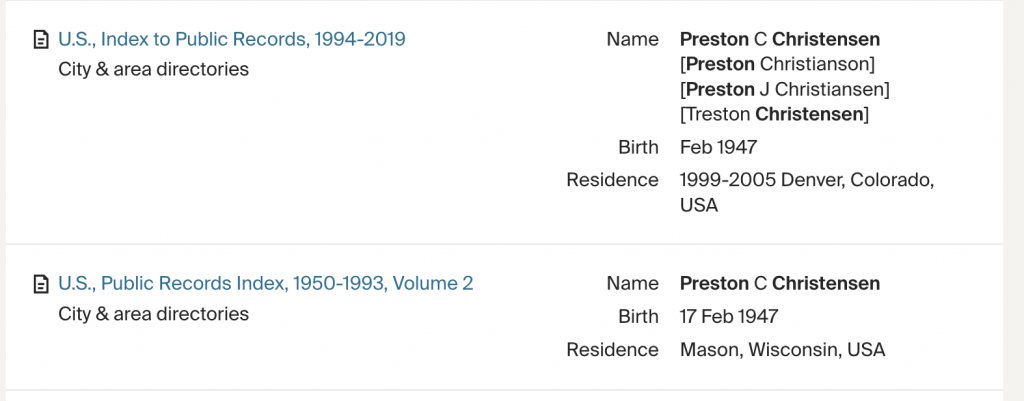The width and height of the screenshot is (1024, 401).
Task: Click the alternate name Treston Christensen
Action: click(x=774, y=115)
